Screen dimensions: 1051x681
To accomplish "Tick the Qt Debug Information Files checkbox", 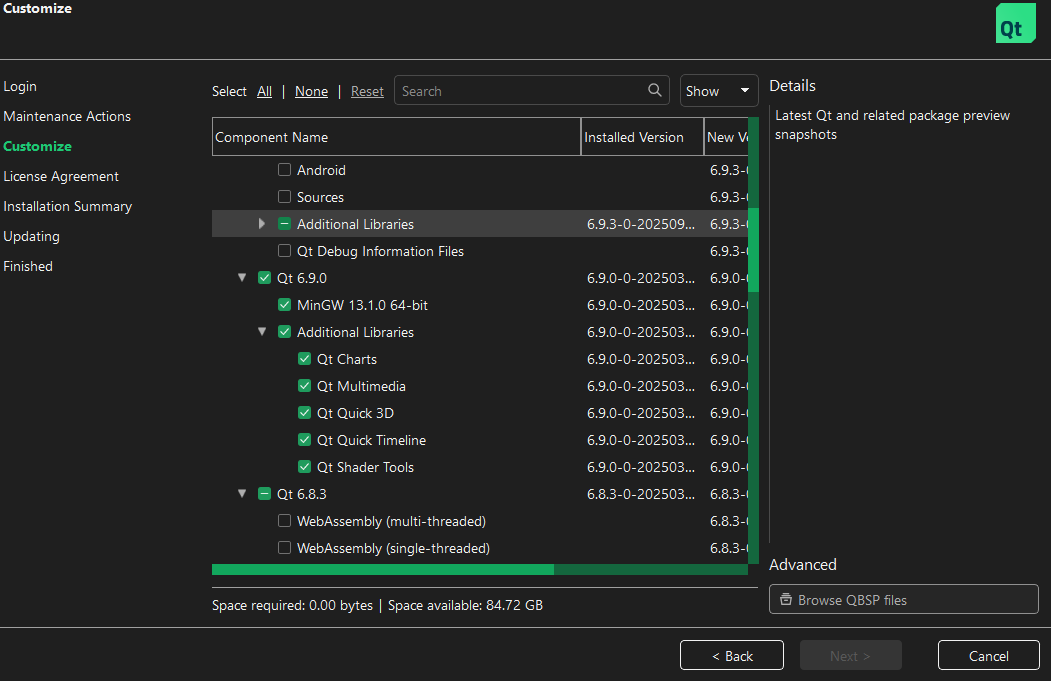I will point(285,251).
